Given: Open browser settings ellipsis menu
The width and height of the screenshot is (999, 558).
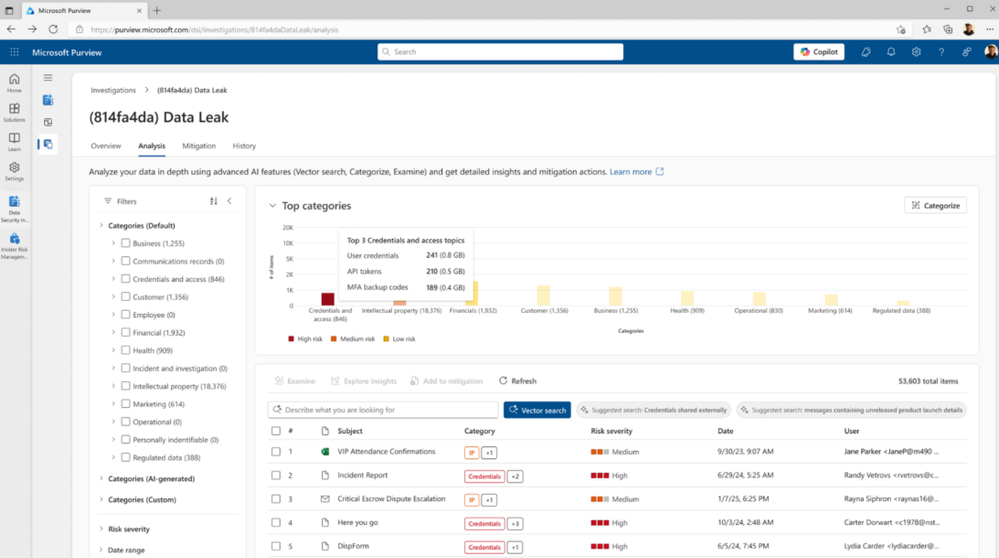Looking at the screenshot, I should point(989,29).
